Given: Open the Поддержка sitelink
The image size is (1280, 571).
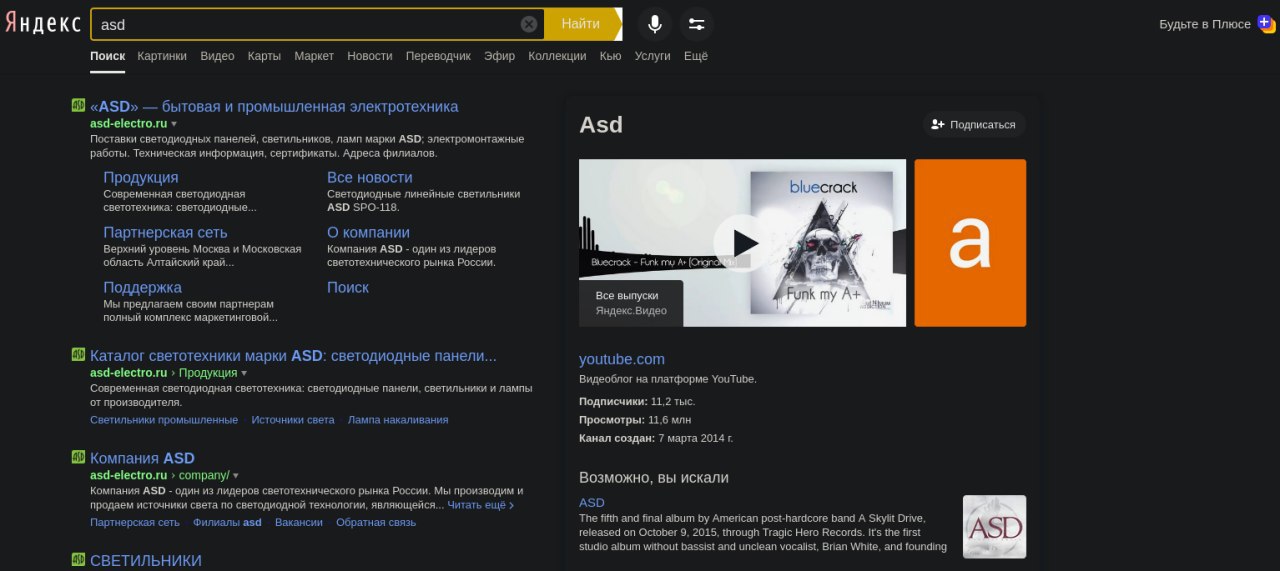Looking at the screenshot, I should coord(142,287).
